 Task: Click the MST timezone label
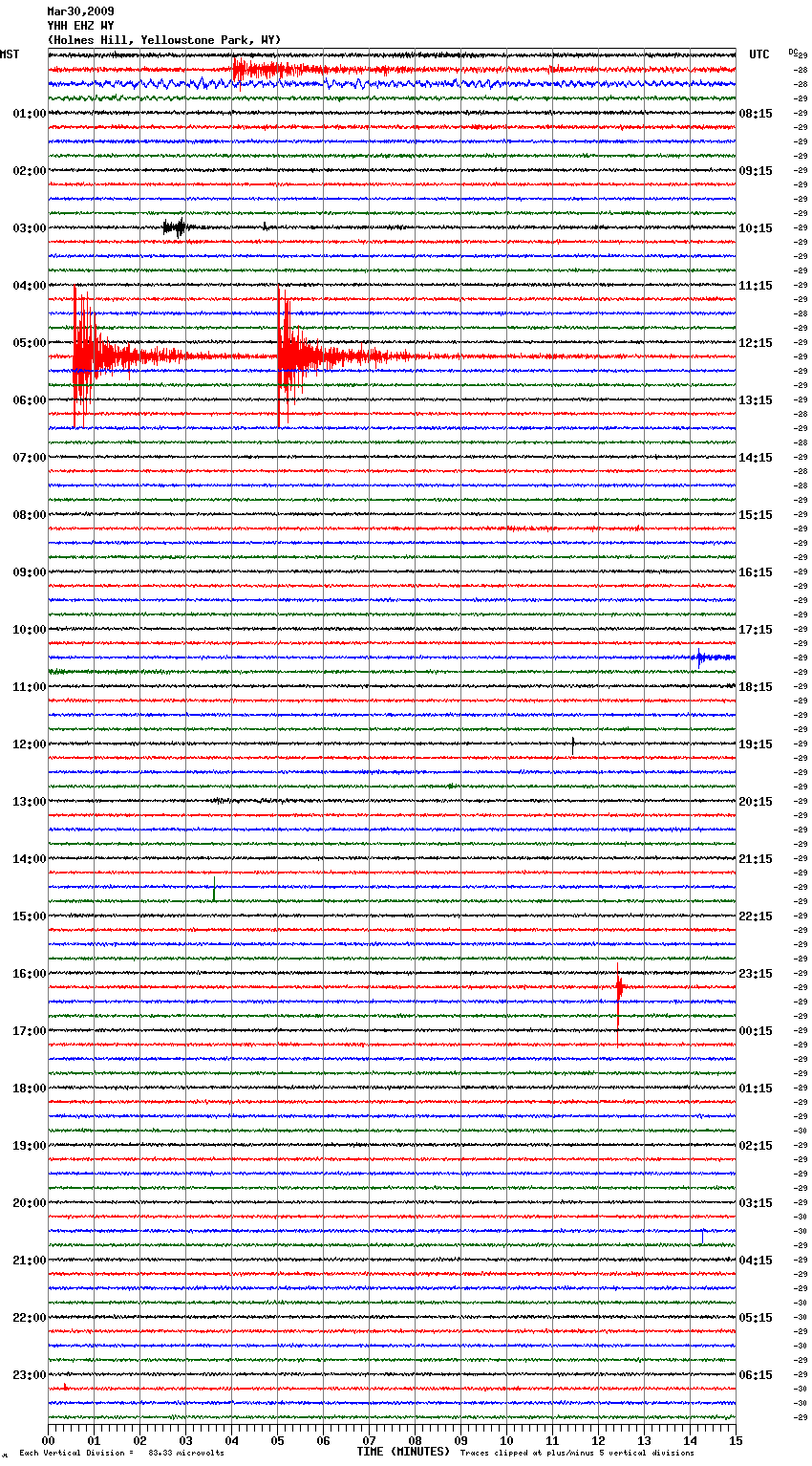pos(10,54)
